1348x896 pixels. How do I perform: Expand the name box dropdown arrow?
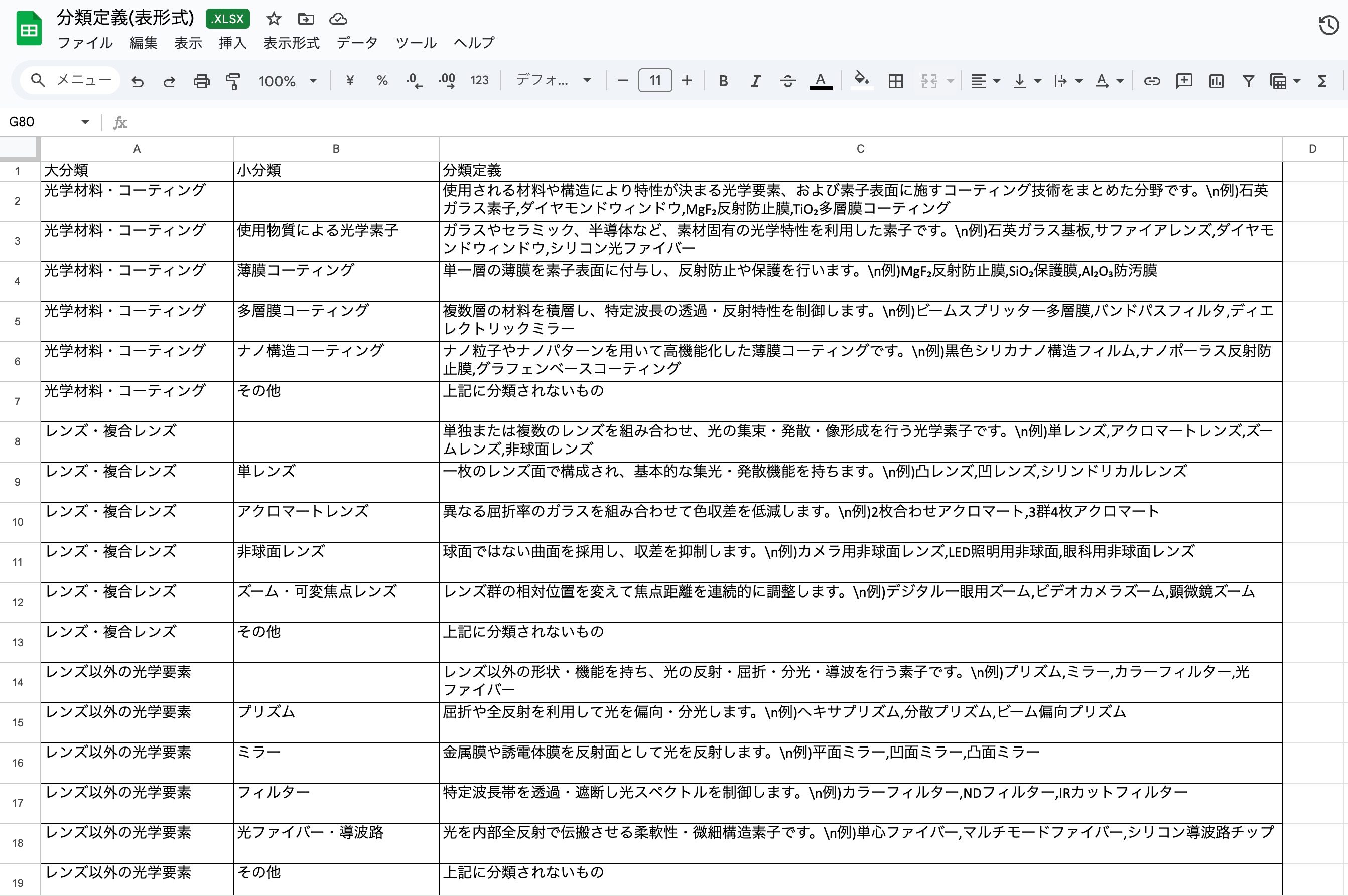[x=85, y=122]
